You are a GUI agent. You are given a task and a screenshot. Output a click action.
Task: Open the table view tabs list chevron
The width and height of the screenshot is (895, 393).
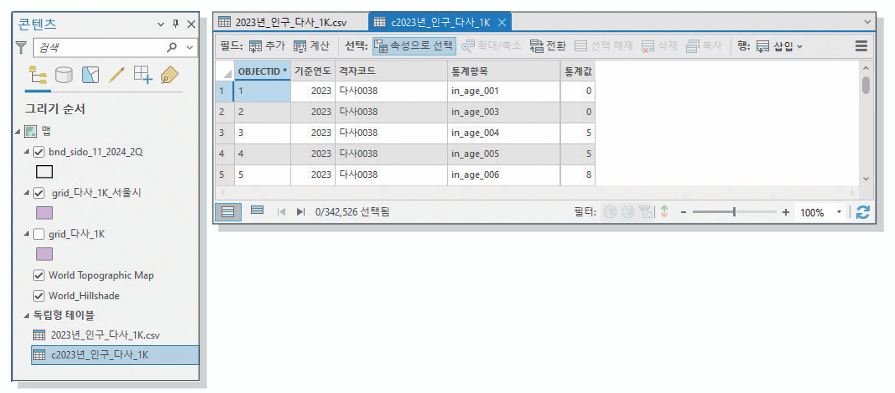868,22
